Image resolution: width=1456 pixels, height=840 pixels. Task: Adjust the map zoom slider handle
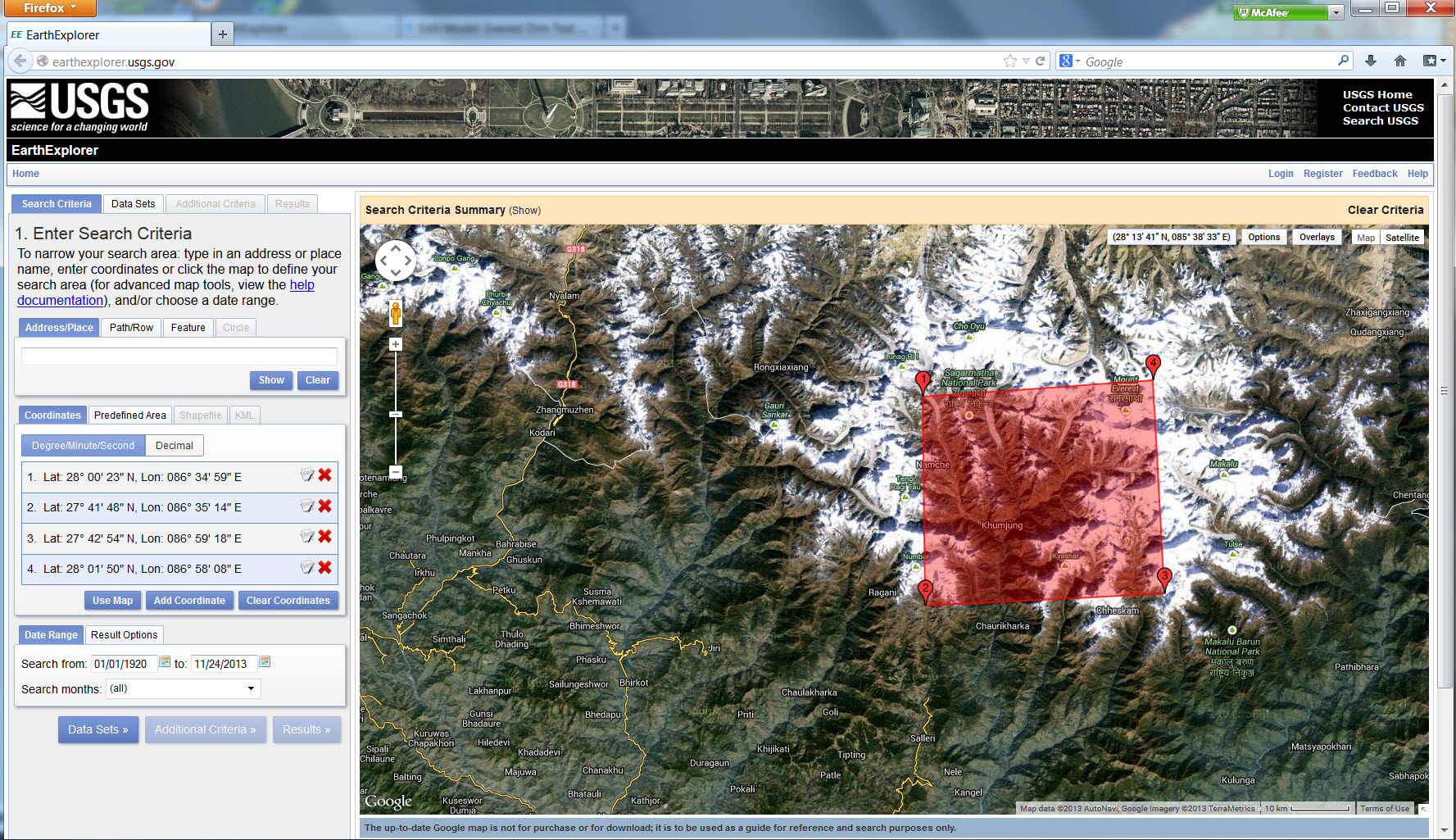click(x=396, y=414)
